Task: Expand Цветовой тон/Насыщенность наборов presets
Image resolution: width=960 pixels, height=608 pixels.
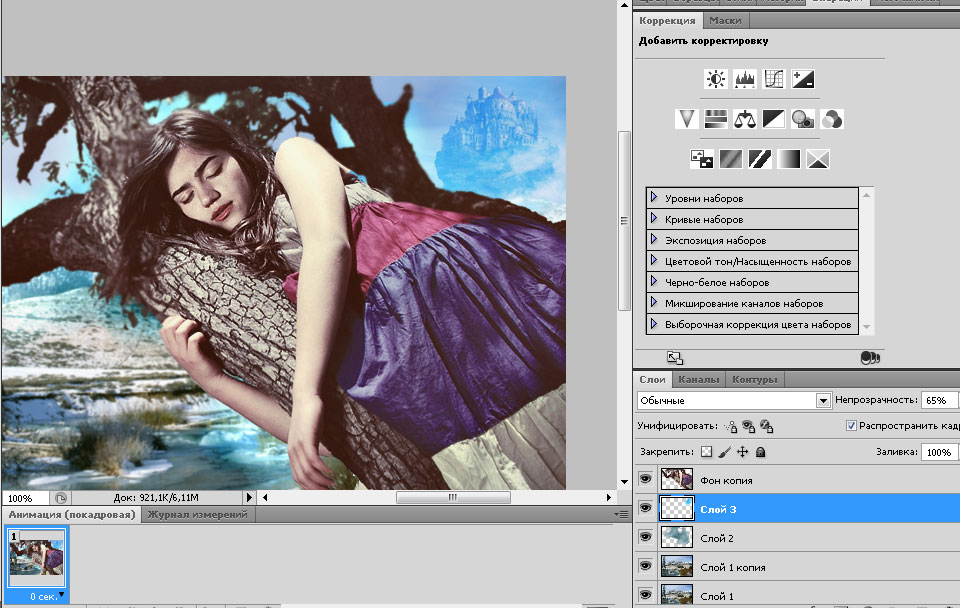Action: (x=654, y=260)
